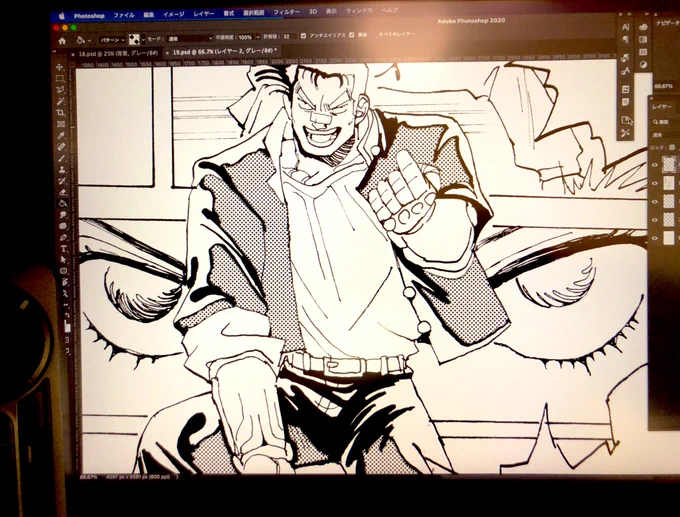Select the Zoom tool

[65, 294]
